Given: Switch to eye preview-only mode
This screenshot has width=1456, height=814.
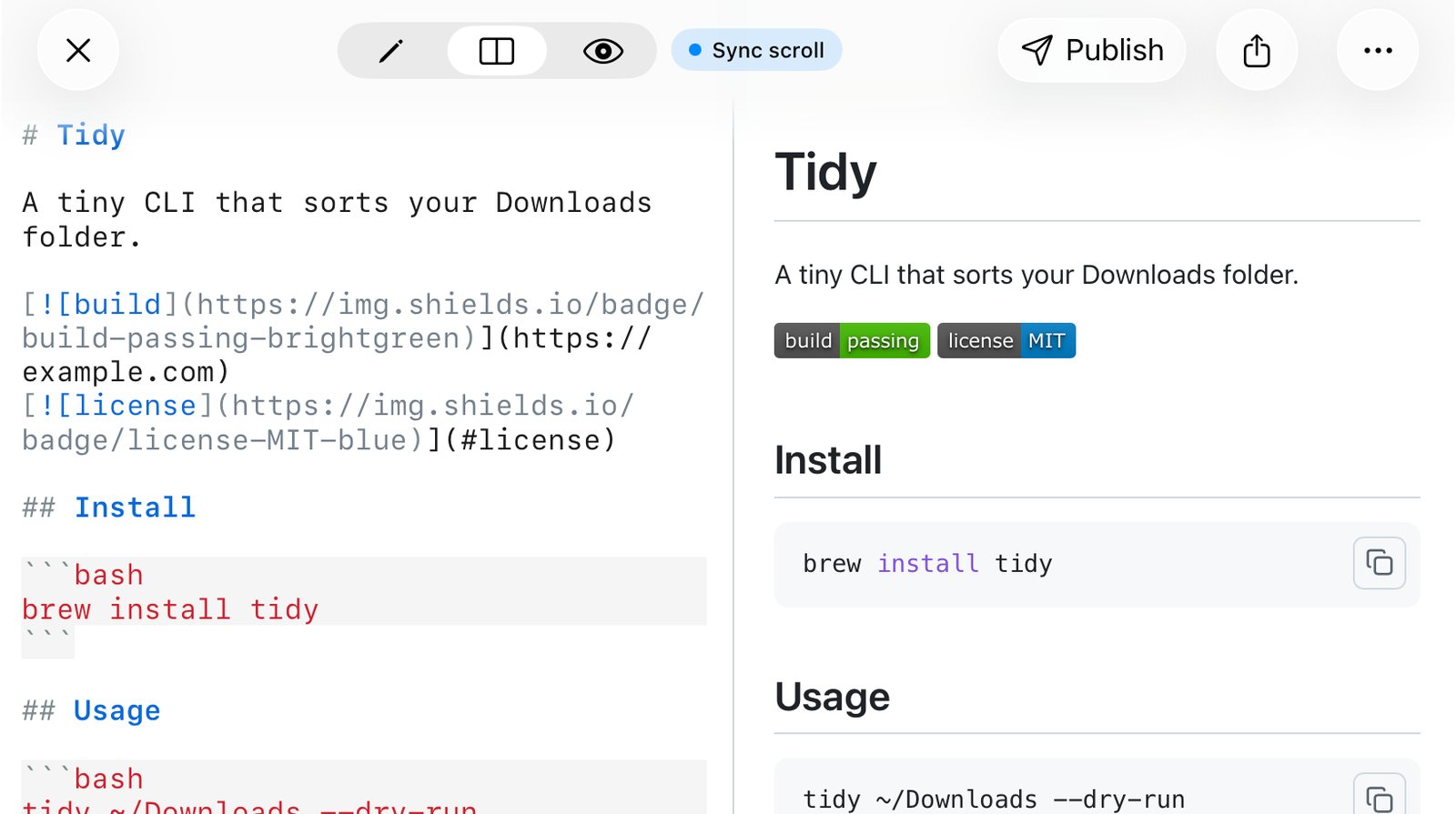Looking at the screenshot, I should click(x=602, y=51).
